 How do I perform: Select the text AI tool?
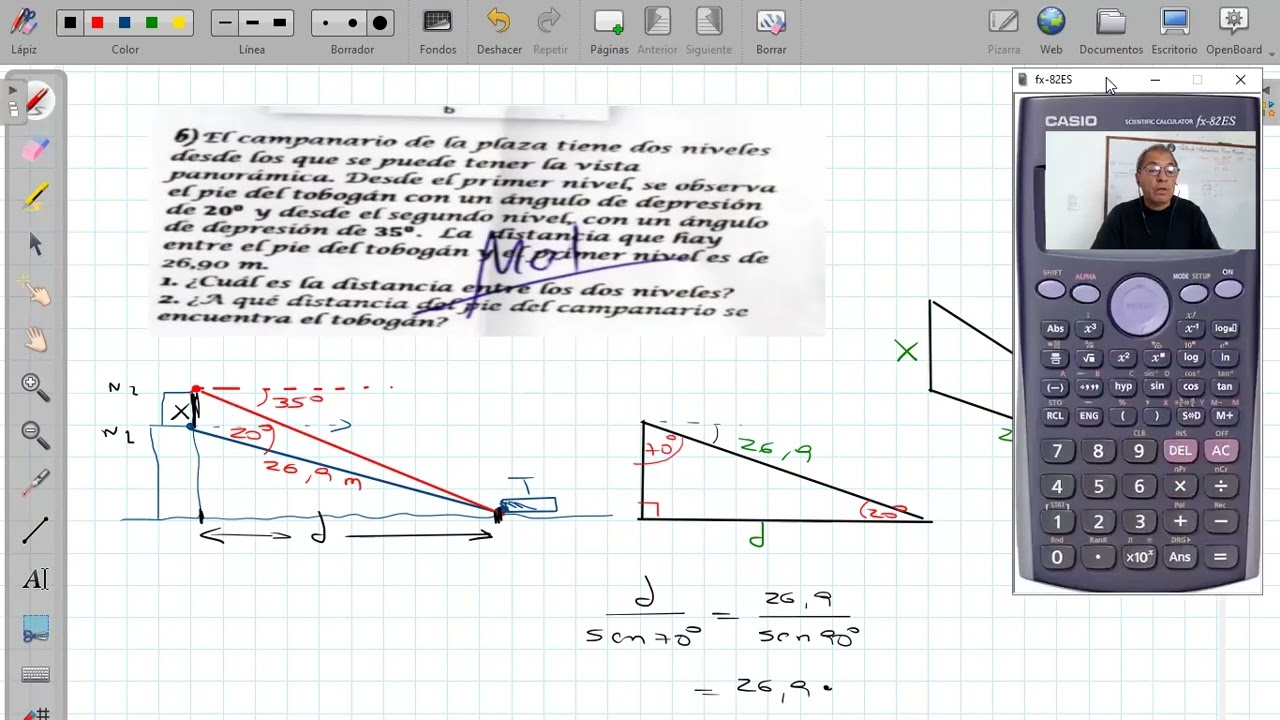point(36,579)
